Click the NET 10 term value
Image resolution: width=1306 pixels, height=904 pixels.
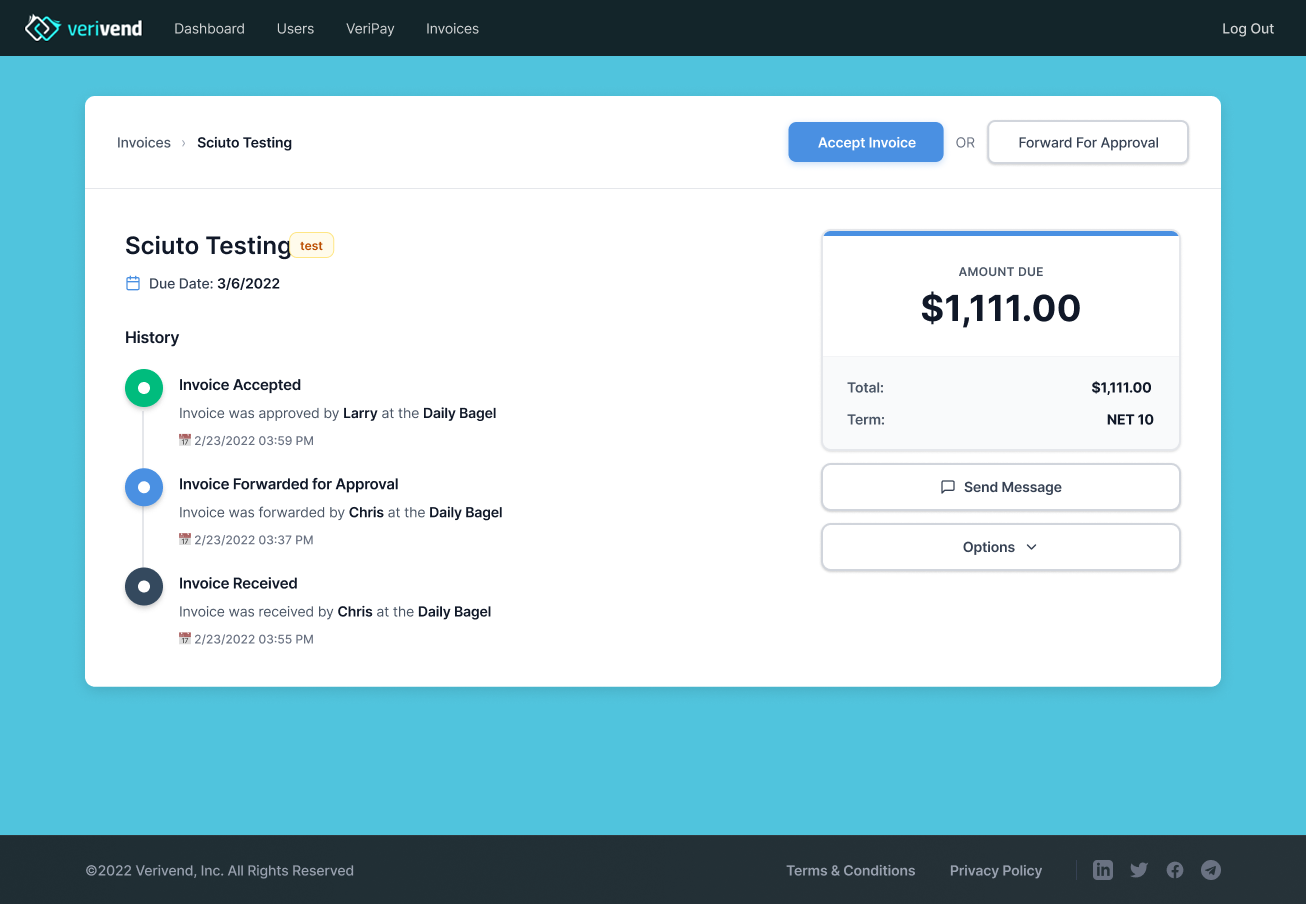(1130, 419)
